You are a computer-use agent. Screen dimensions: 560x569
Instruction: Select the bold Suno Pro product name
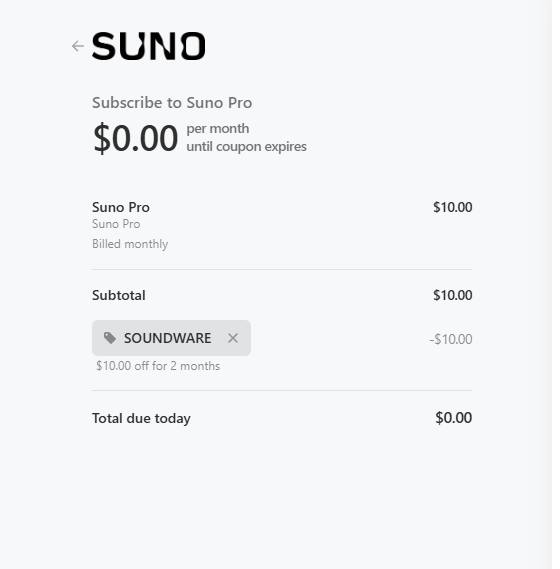tap(121, 207)
